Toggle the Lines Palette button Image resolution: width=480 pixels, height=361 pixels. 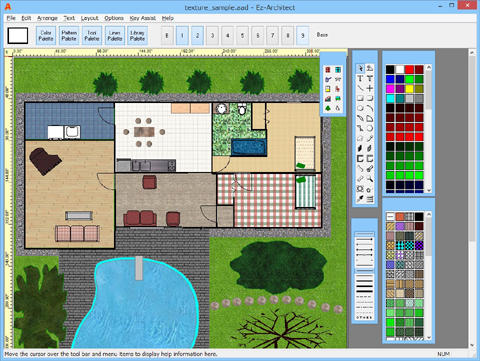pyautogui.click(x=115, y=35)
